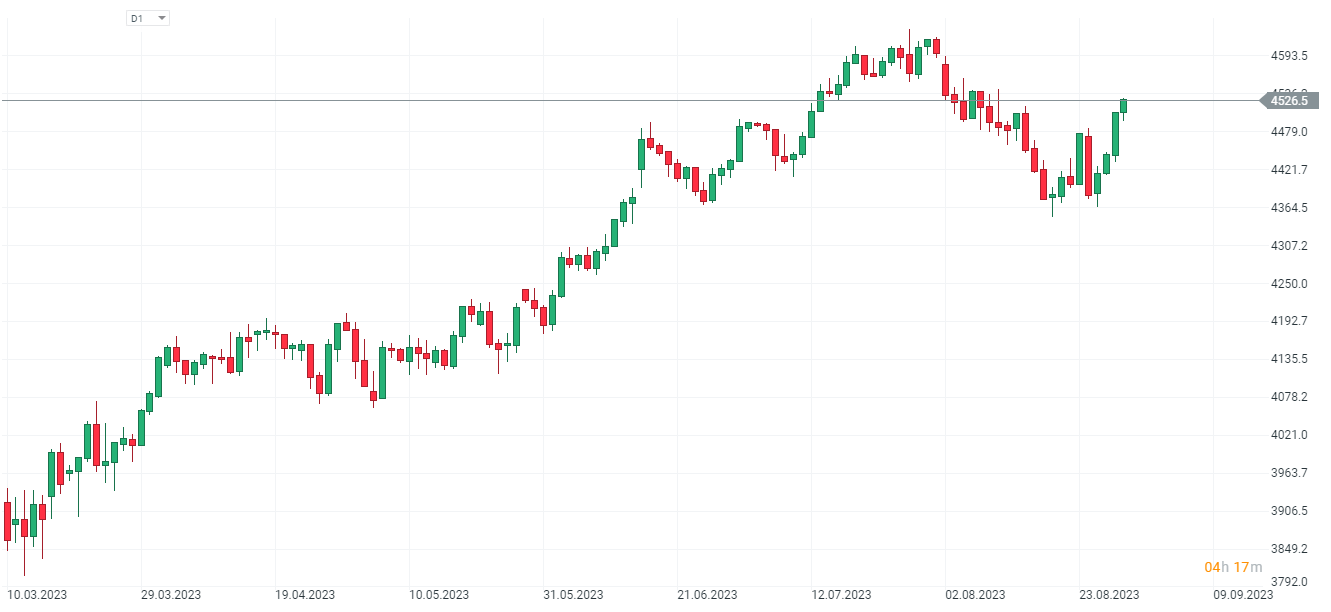The width and height of the screenshot is (1331, 612).
Task: Click the 10.03.2023 date label
Action: point(38,594)
